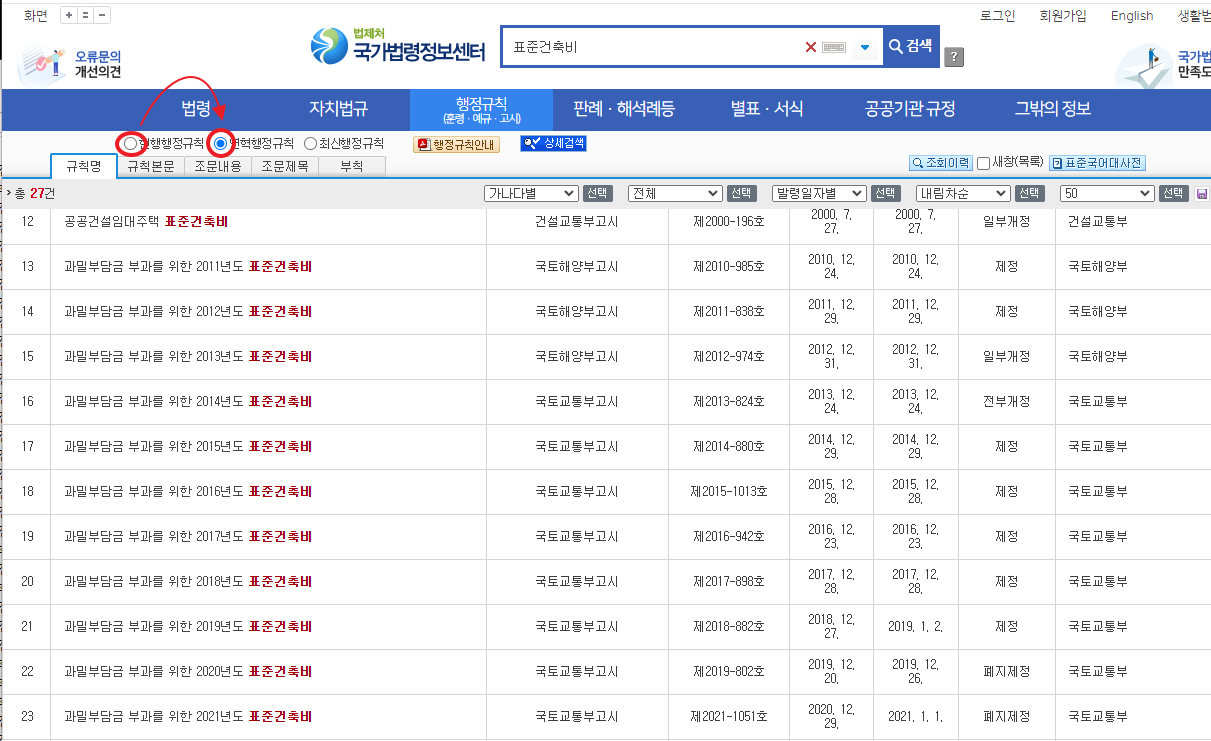1211x741 pixels.
Task: Switch to the 조문내용 tab
Action: click(218, 167)
